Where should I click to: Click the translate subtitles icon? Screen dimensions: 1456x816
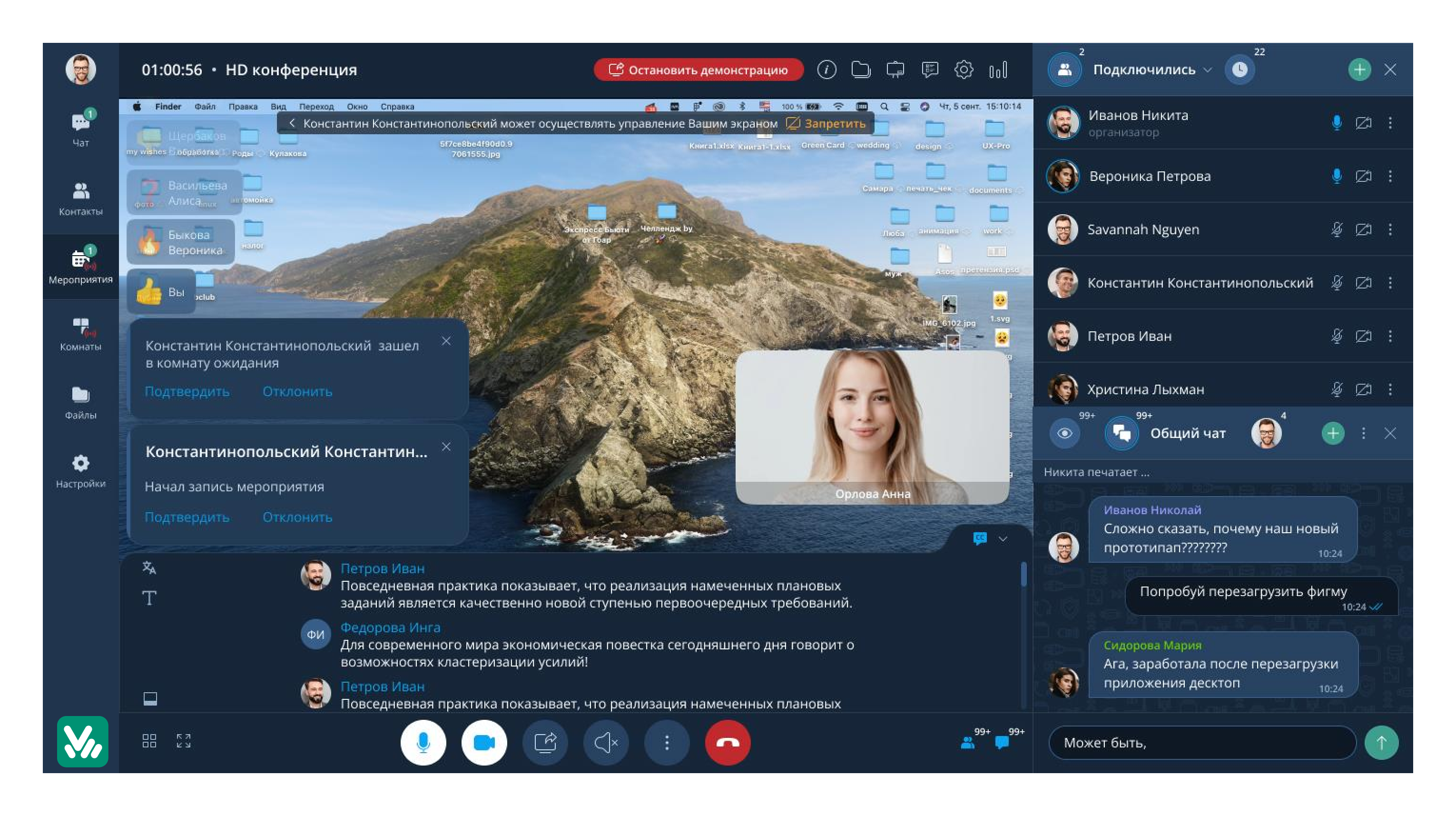[149, 568]
